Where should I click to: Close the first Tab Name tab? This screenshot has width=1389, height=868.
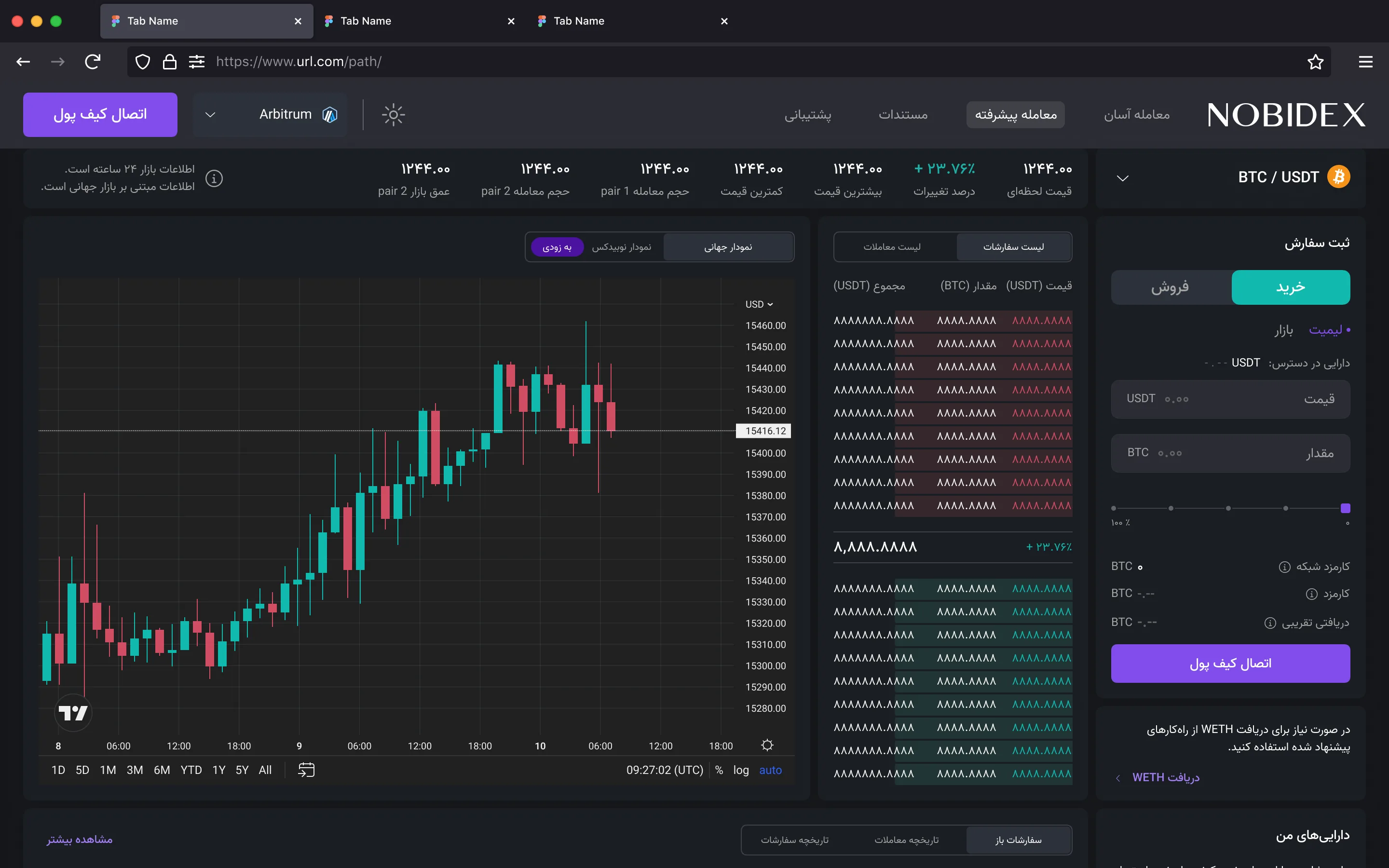(298, 21)
